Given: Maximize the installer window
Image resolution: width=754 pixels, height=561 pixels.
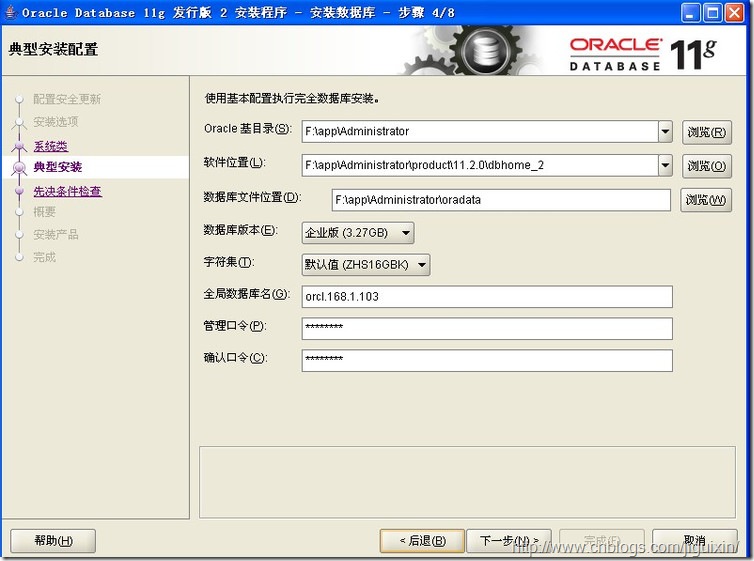Looking at the screenshot, I should click(x=713, y=12).
